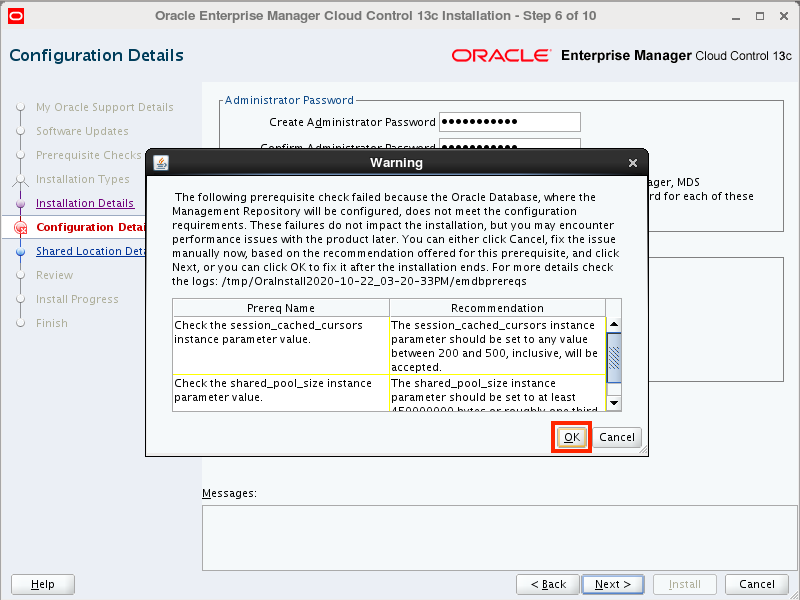Viewport: 800px width, 600px height.
Task: Click OK in the Warning dialog
Action: [x=571, y=437]
